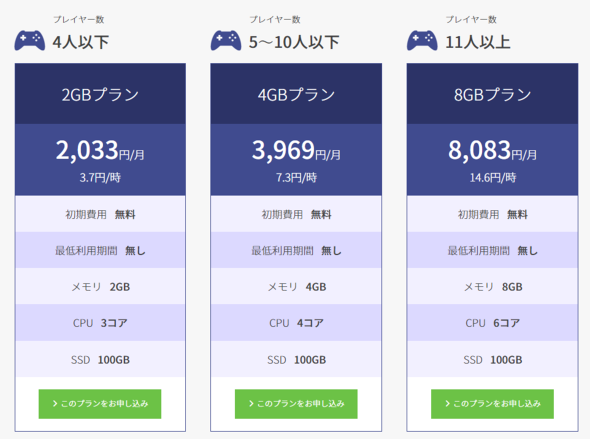Click the 4人以下 player count heading

pyautogui.click(x=81, y=42)
